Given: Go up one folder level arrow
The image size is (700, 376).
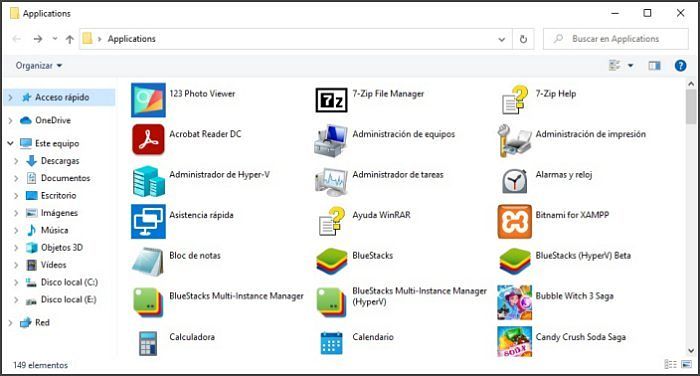Looking at the screenshot, I should pos(70,39).
